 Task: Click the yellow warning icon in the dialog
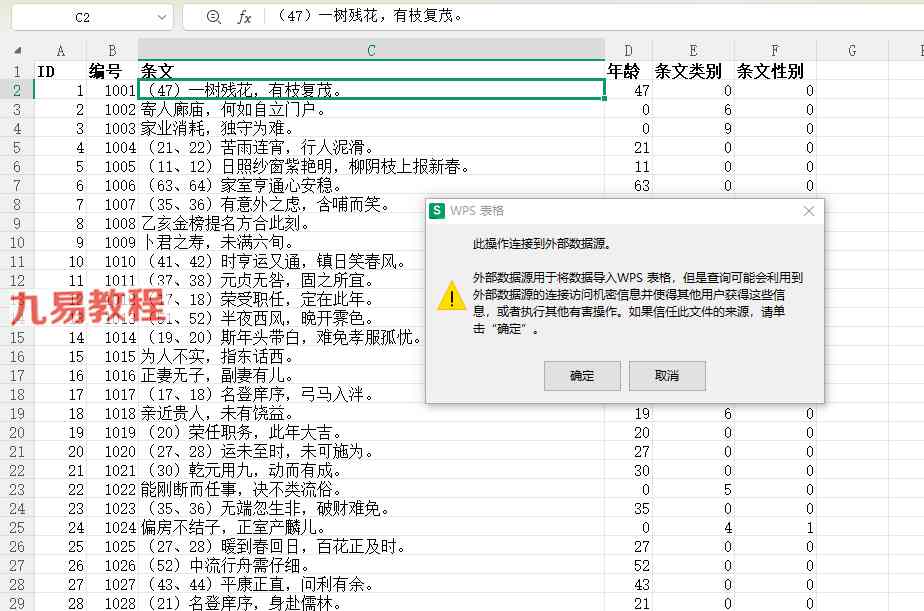(452, 296)
